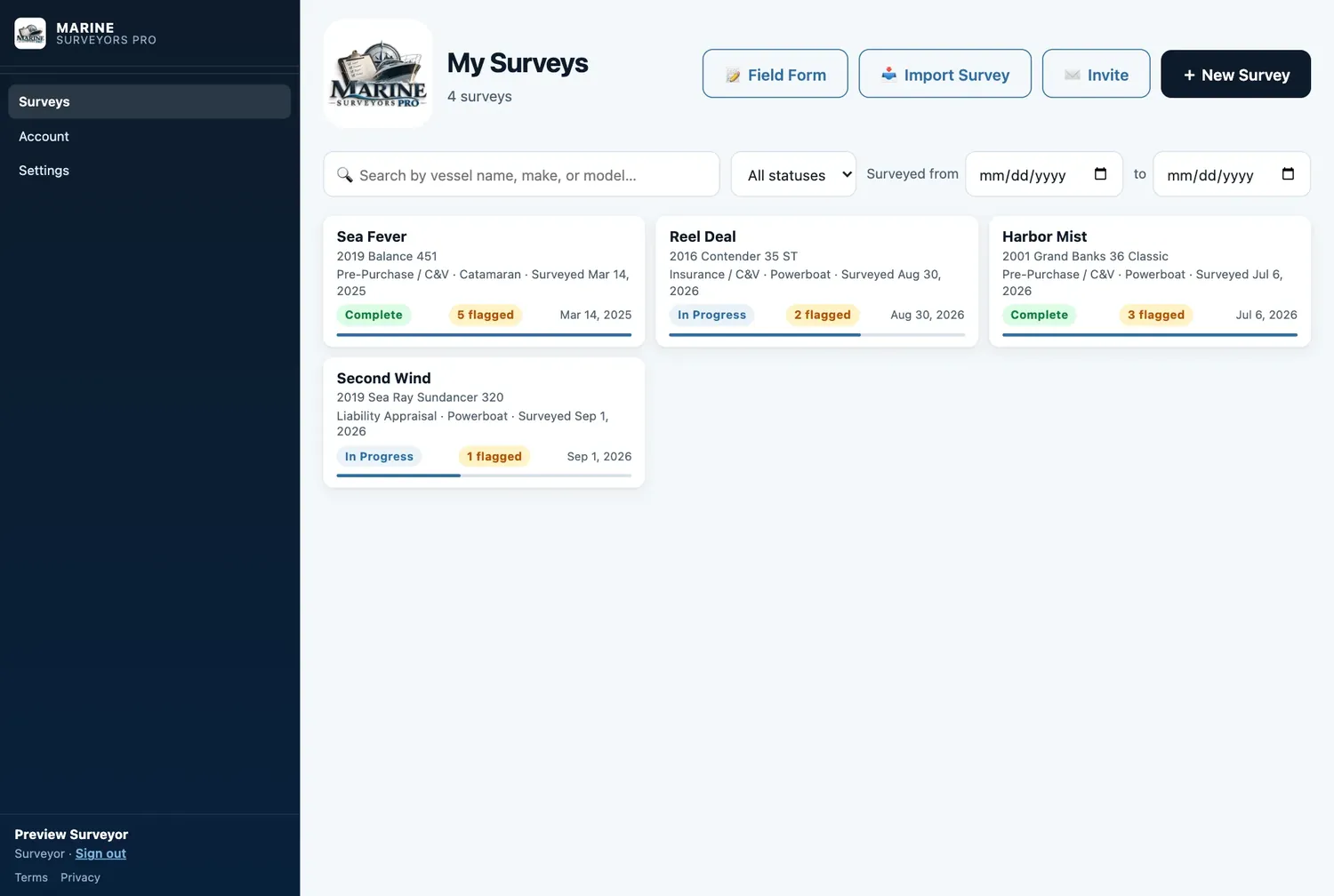Click the 5 flagged badge
This screenshot has height=896, width=1334.
[486, 315]
